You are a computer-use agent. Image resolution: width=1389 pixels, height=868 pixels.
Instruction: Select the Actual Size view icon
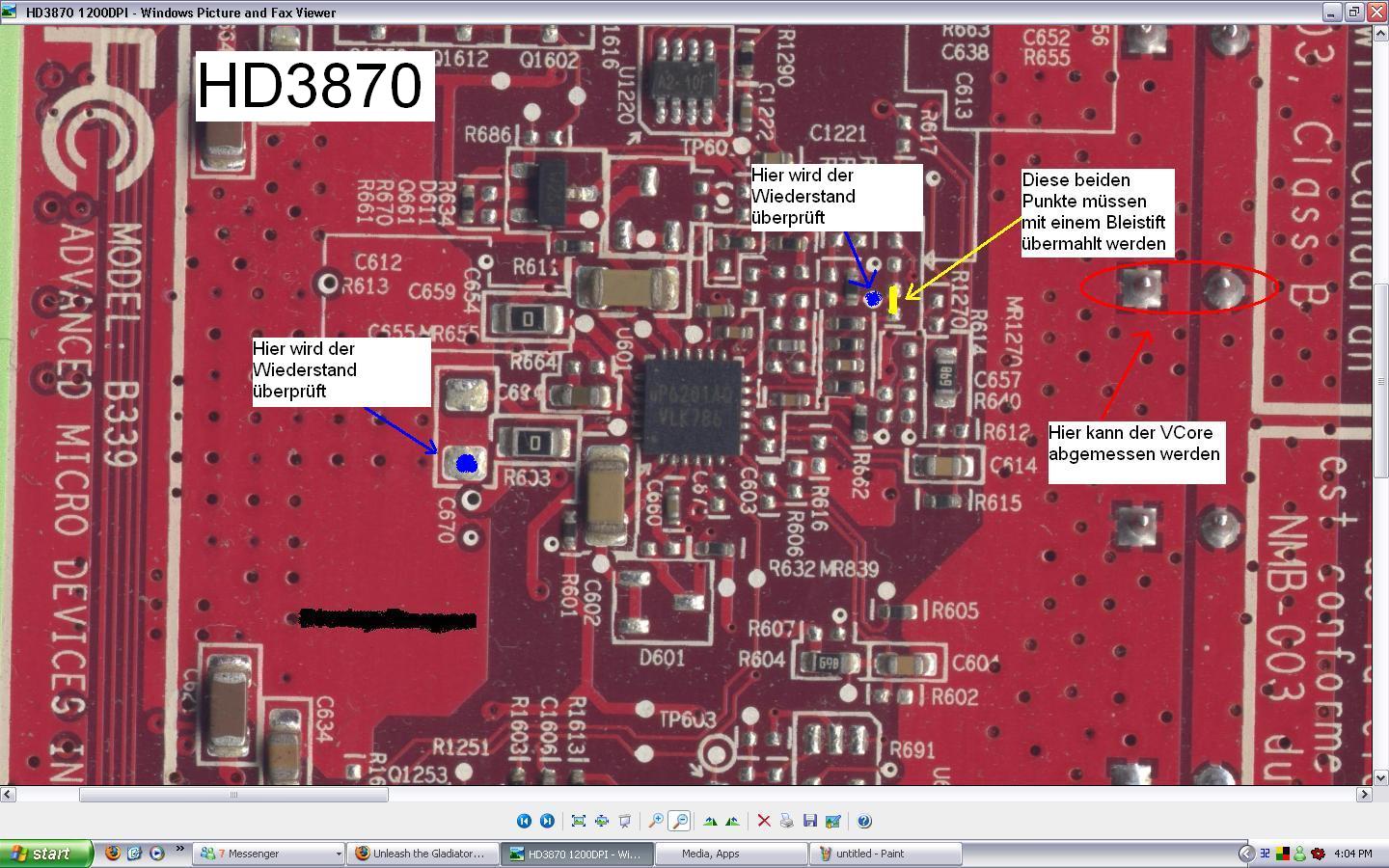(x=602, y=821)
